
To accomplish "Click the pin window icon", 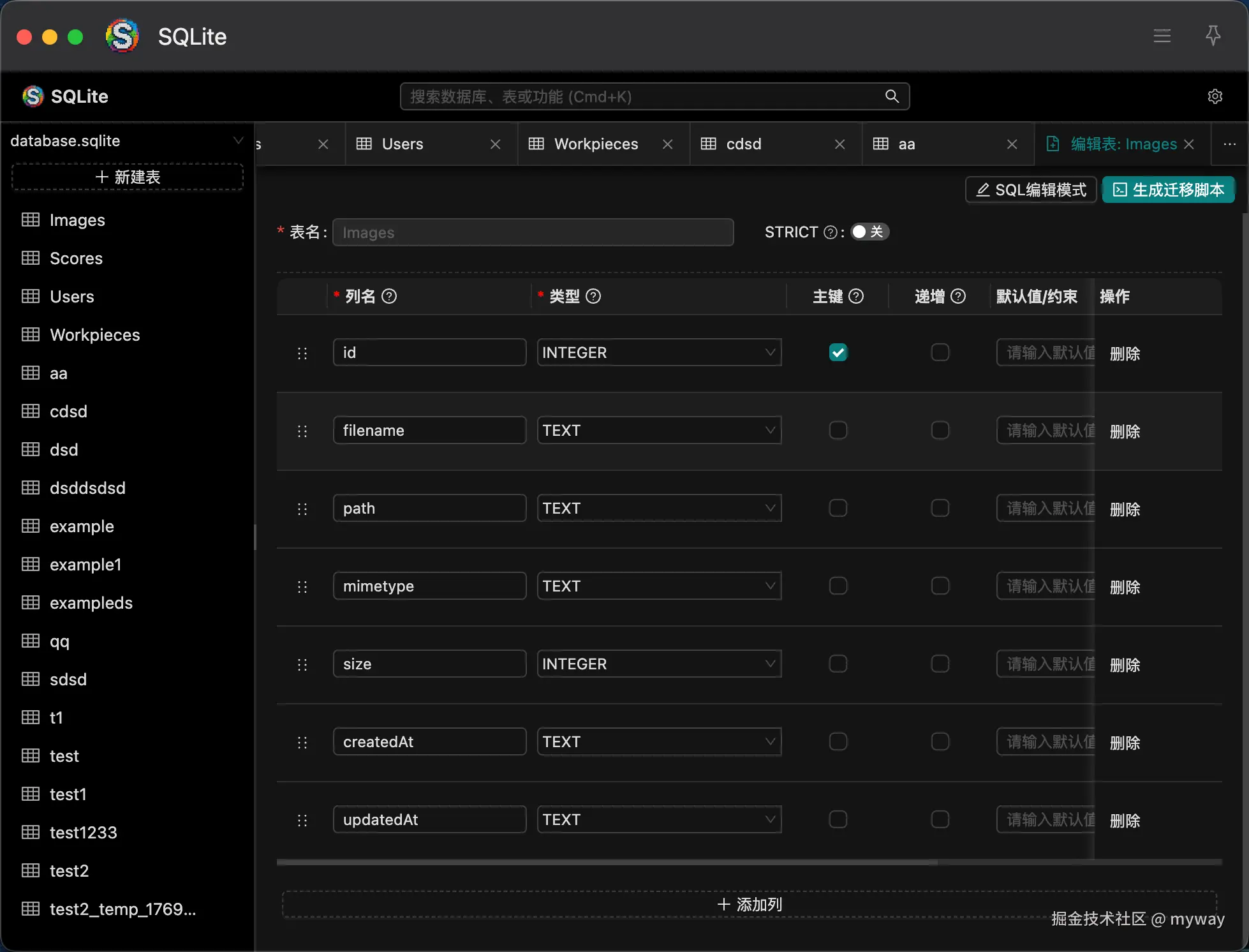I will (1213, 36).
